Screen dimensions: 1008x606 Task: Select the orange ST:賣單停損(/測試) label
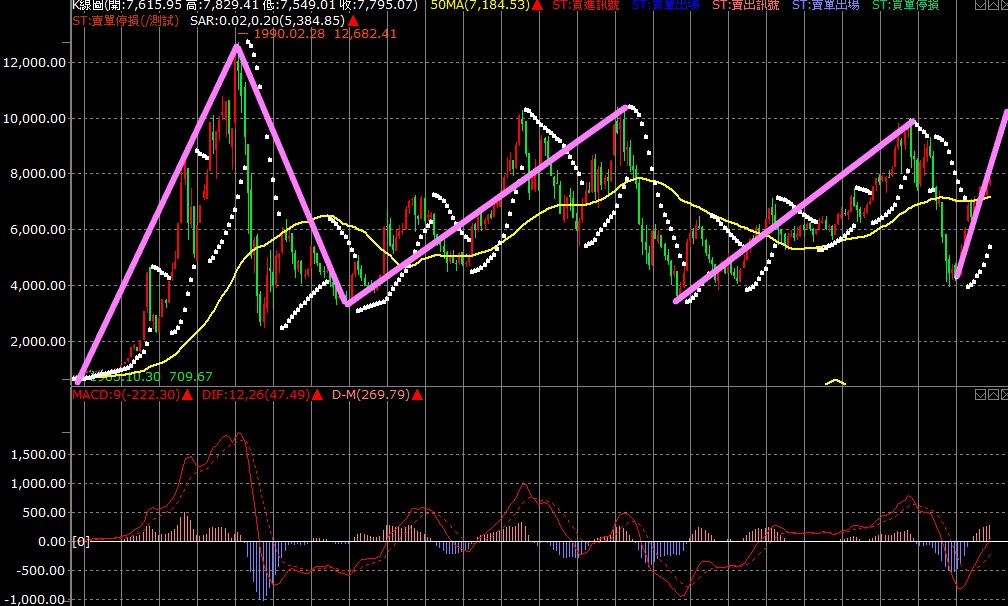click(x=126, y=21)
